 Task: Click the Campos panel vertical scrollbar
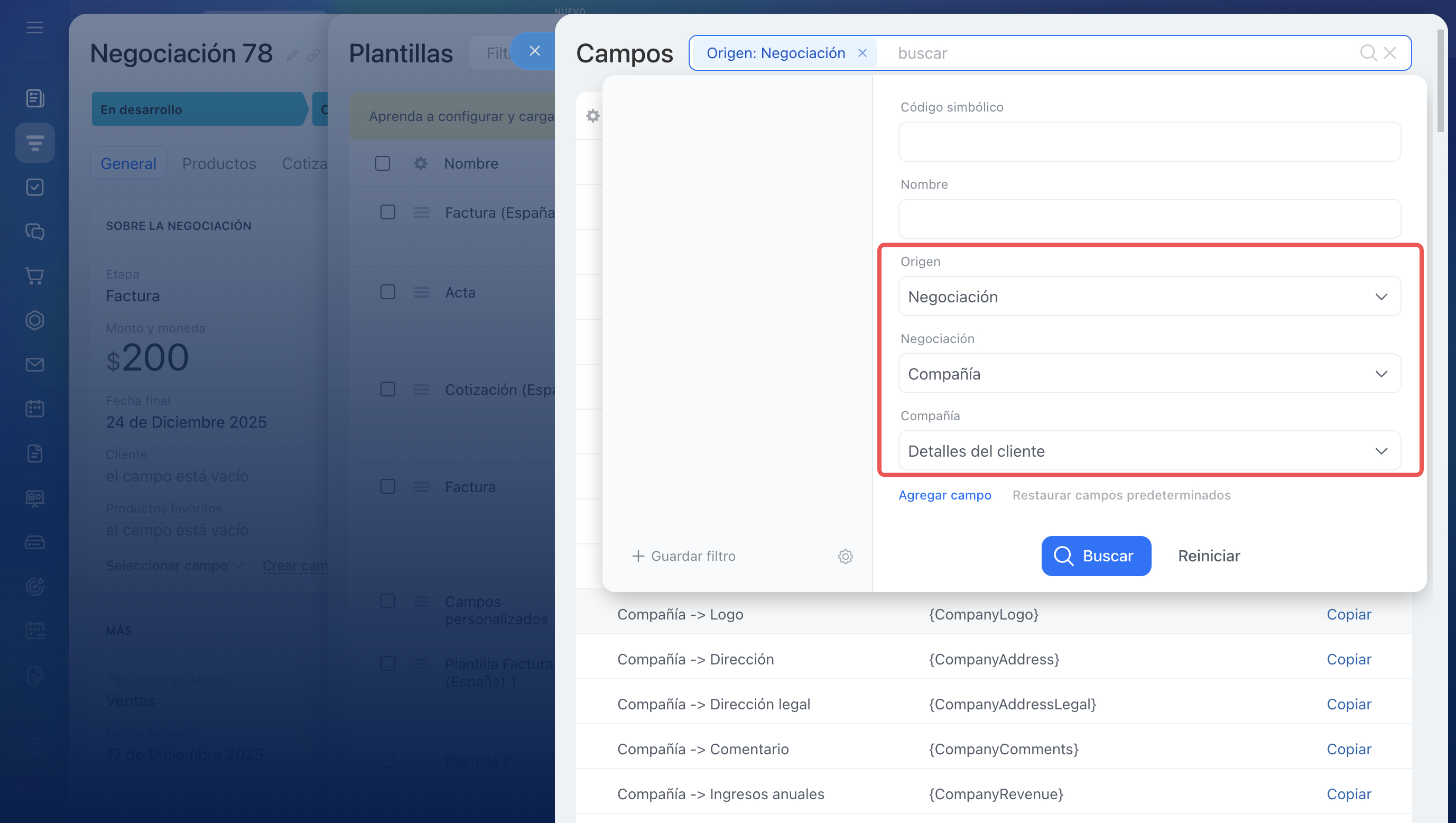click(x=1441, y=81)
